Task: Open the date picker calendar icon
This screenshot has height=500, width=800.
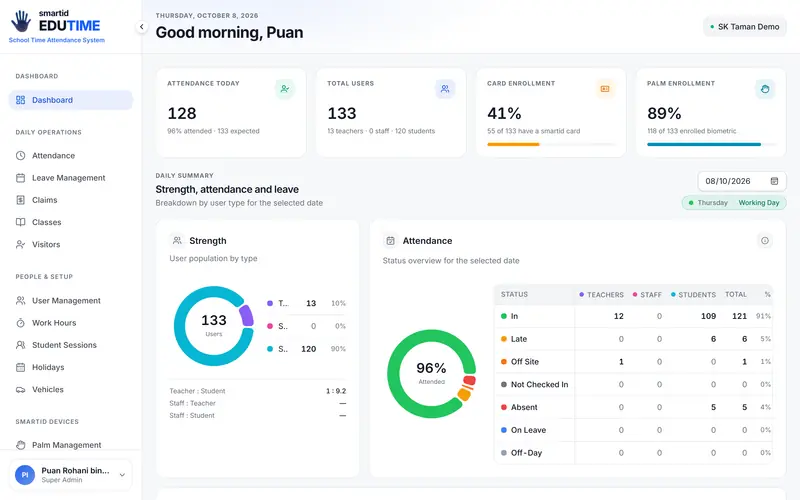Action: [774, 181]
